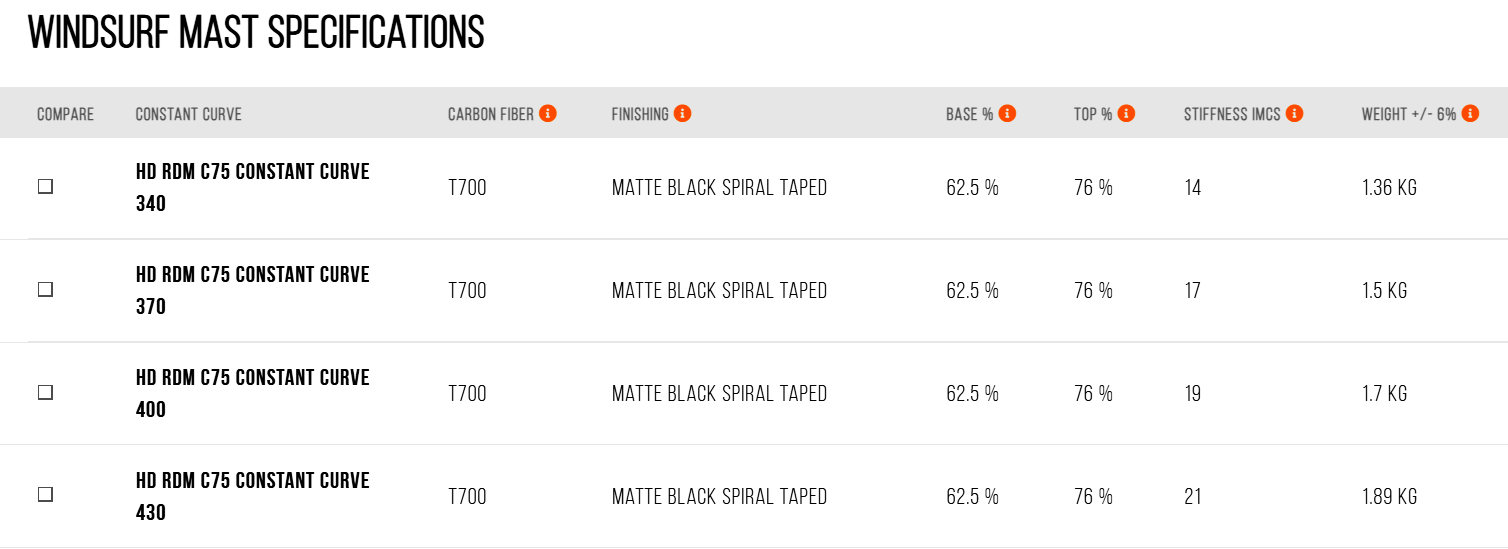The width and height of the screenshot is (1508, 549).
Task: Click the Constant Curve column header
Action: (x=189, y=114)
